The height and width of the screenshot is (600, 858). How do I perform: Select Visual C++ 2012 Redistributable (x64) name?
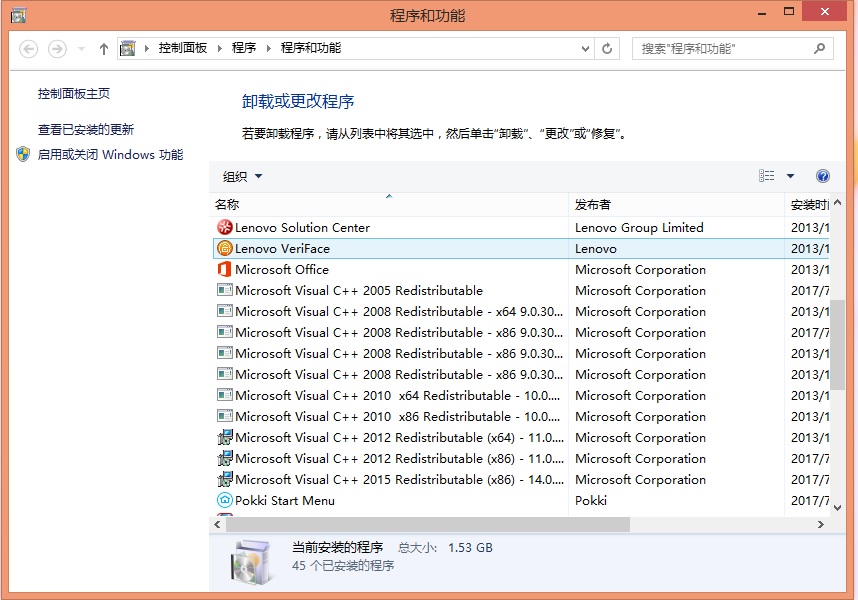click(399, 438)
